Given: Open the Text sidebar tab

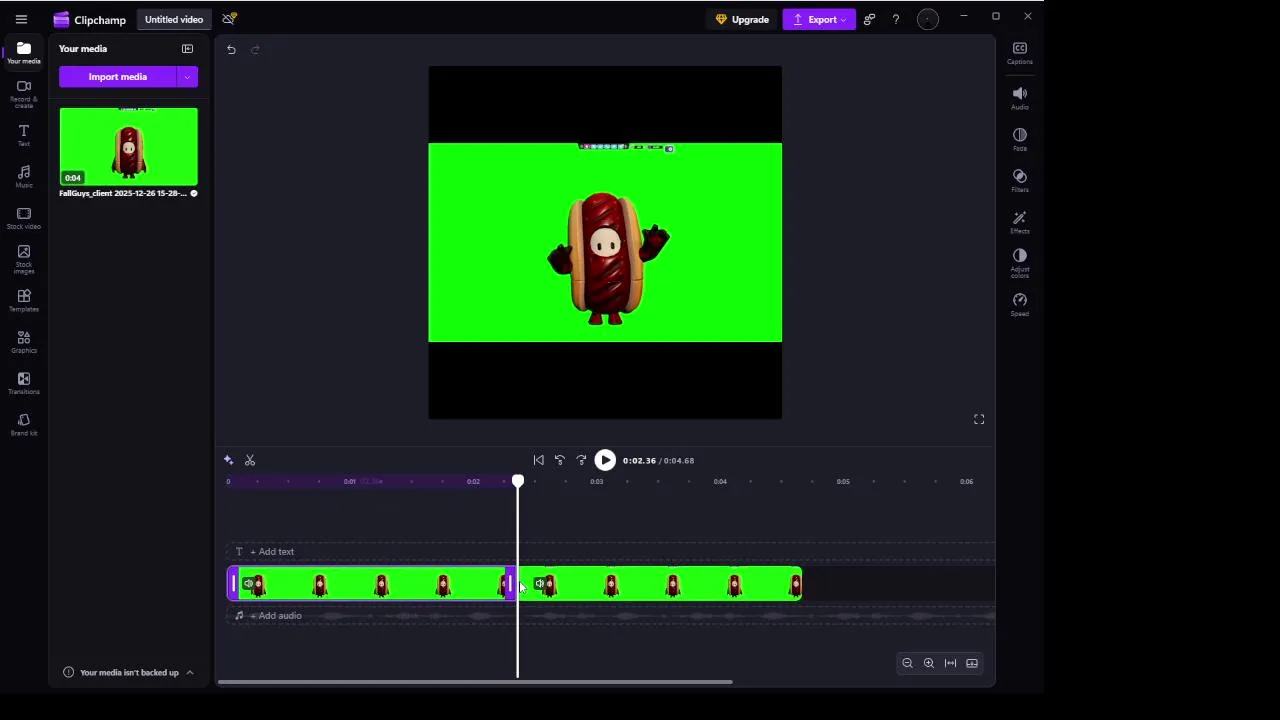Looking at the screenshot, I should pyautogui.click(x=24, y=136).
